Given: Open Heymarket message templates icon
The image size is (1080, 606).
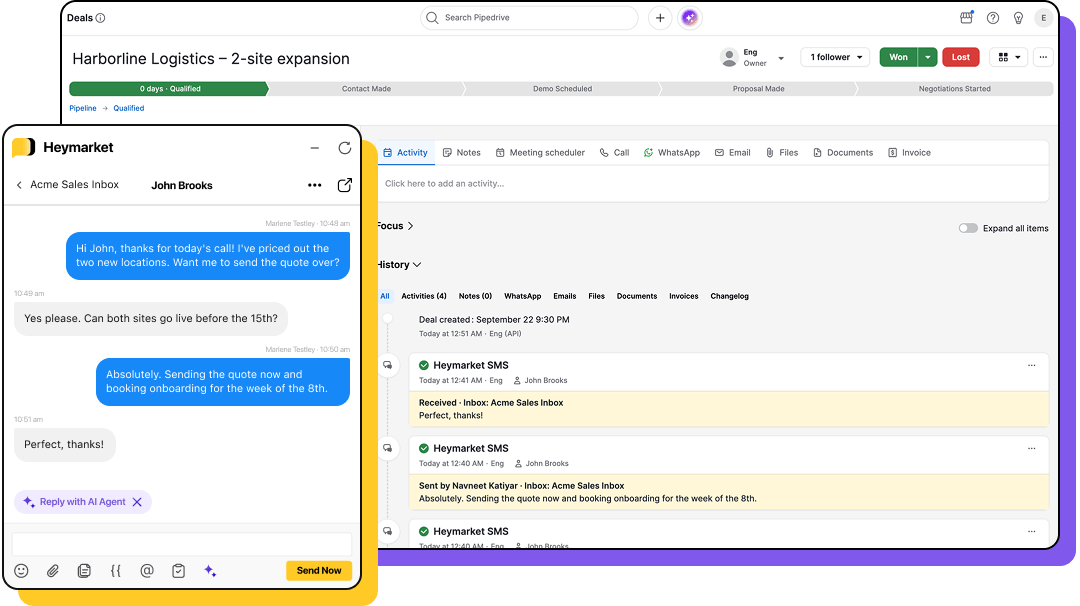Looking at the screenshot, I should pyautogui.click(x=84, y=571).
